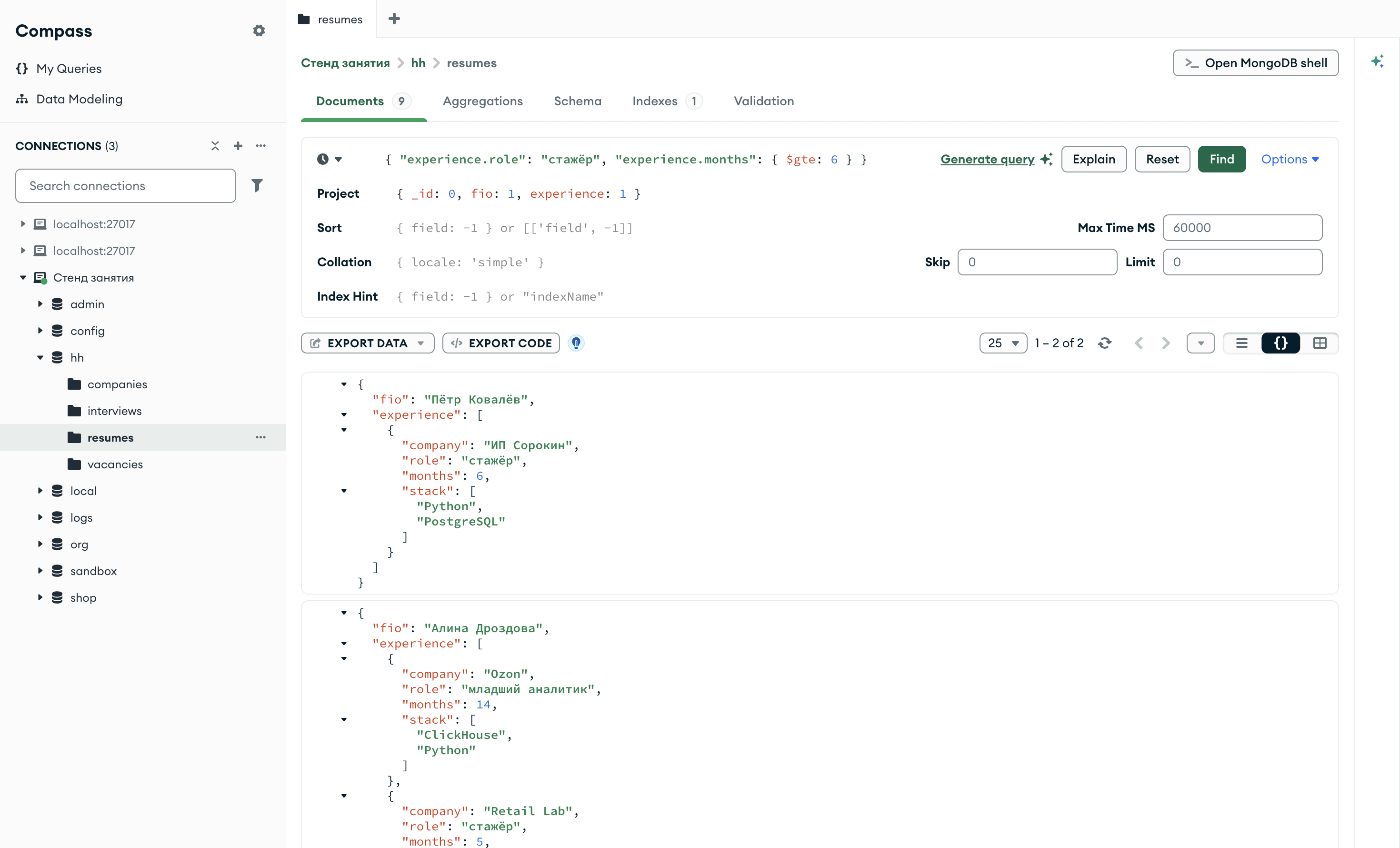Expand the sandbox database
The width and height of the screenshot is (1400, 848).
tap(40, 571)
